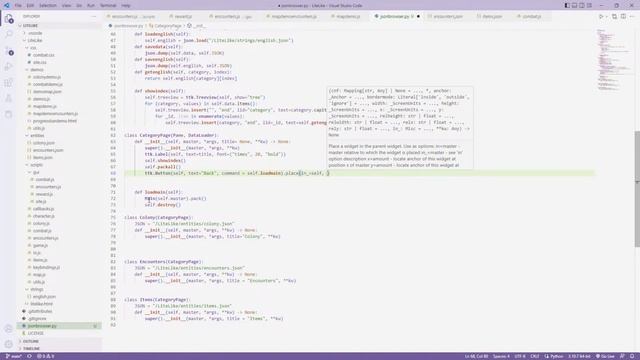Switch to the items.json editor tab

click(492, 16)
